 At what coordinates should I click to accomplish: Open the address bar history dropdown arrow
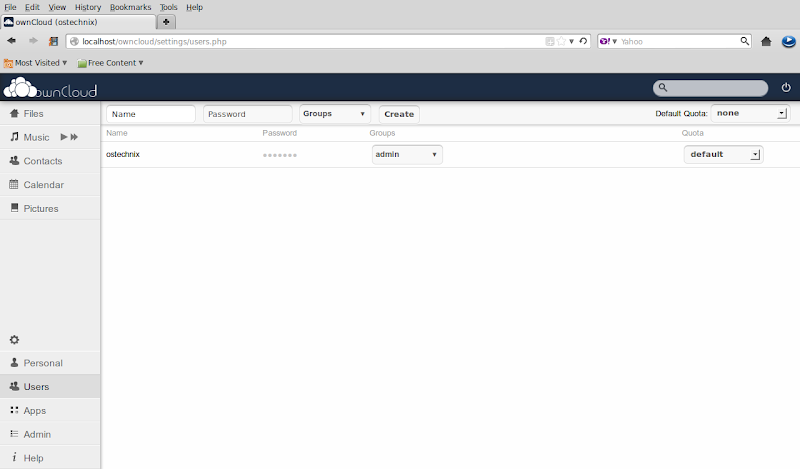571,41
